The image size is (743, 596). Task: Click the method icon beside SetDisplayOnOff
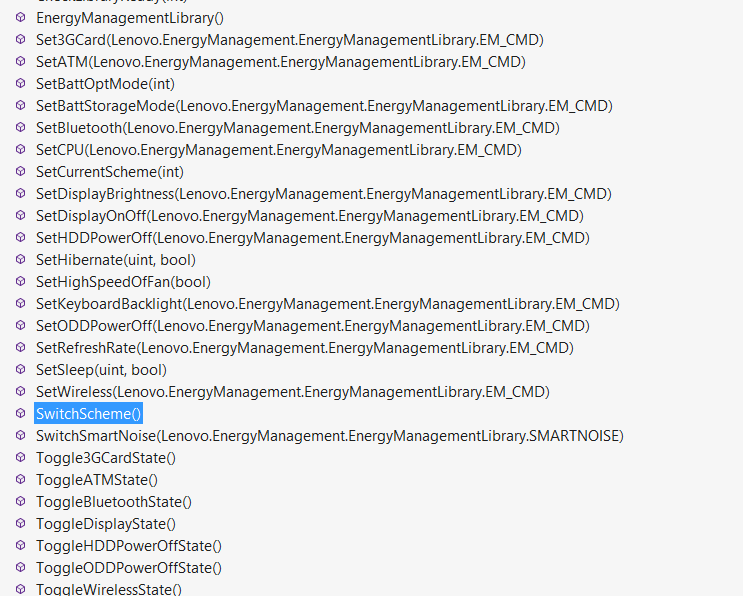(x=20, y=216)
